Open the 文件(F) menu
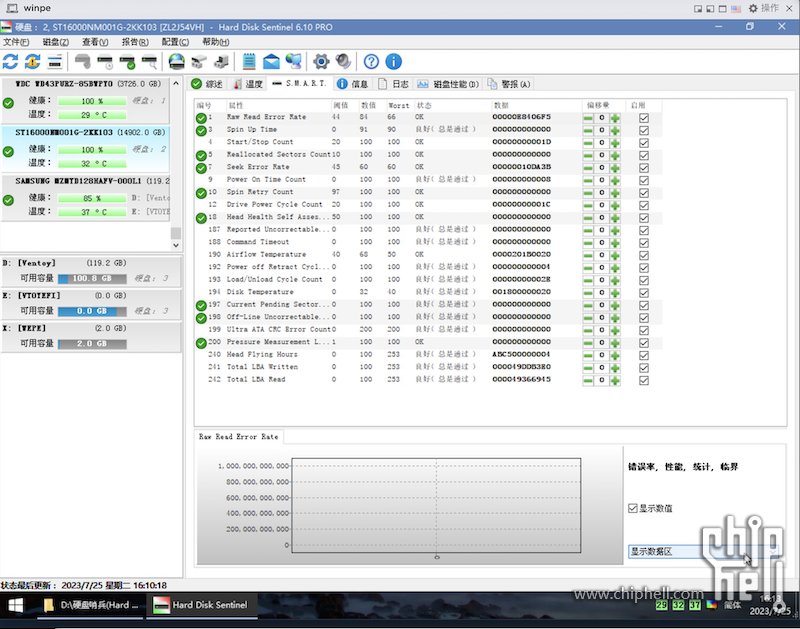This screenshot has height=629, width=800. [x=16, y=42]
